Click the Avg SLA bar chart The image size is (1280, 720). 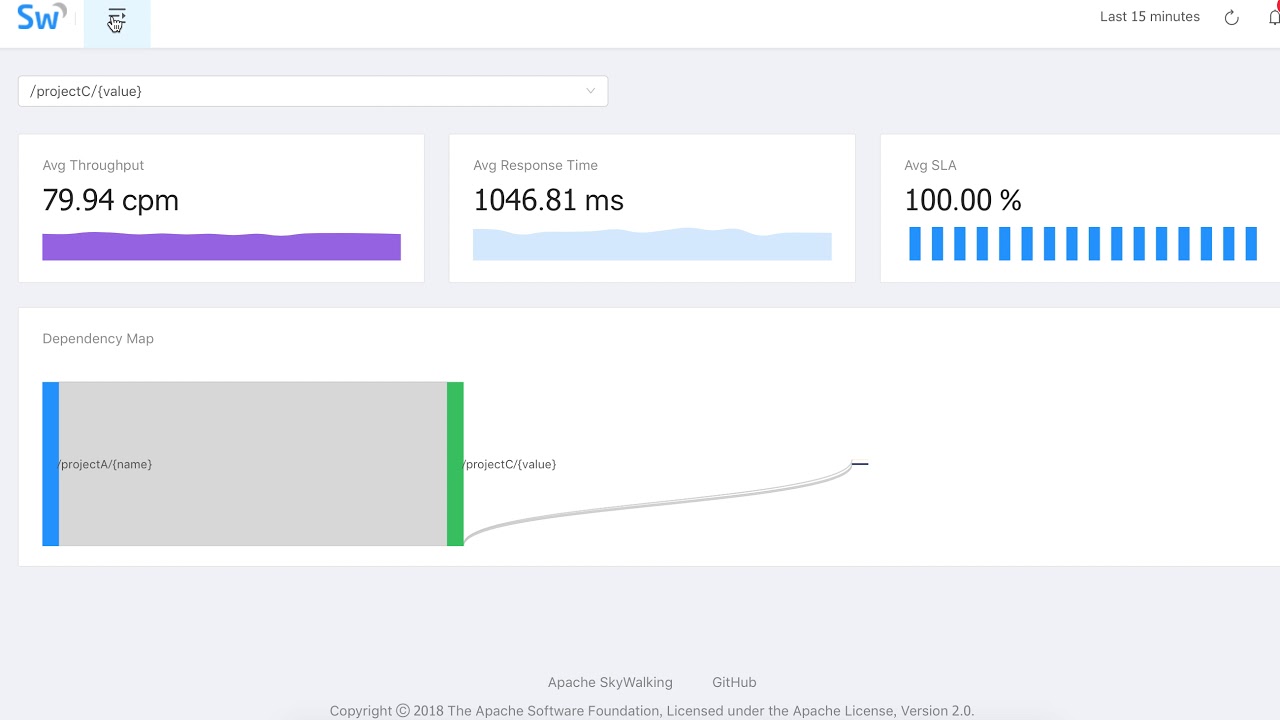[1083, 244]
